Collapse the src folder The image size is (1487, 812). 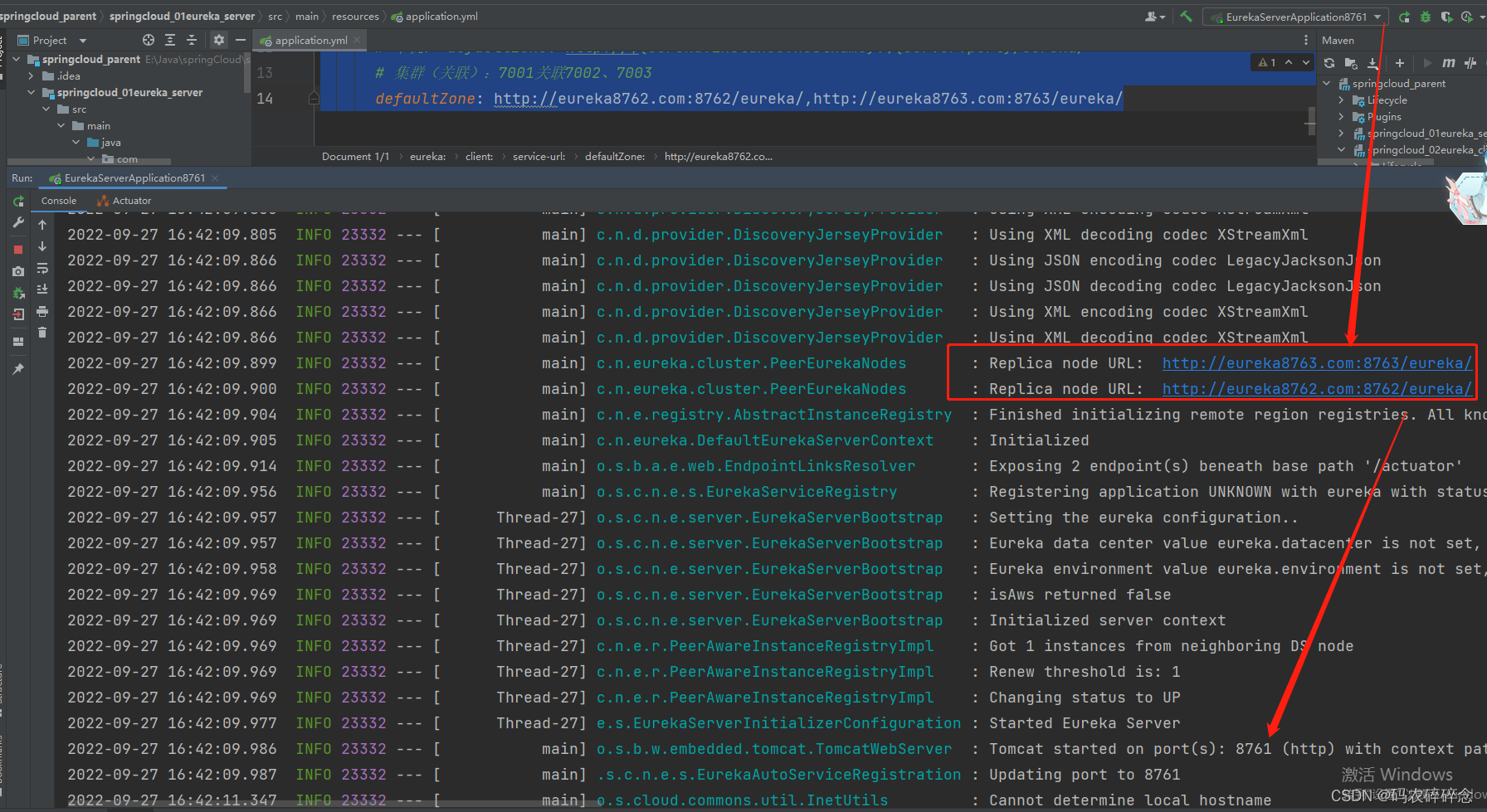[46, 109]
